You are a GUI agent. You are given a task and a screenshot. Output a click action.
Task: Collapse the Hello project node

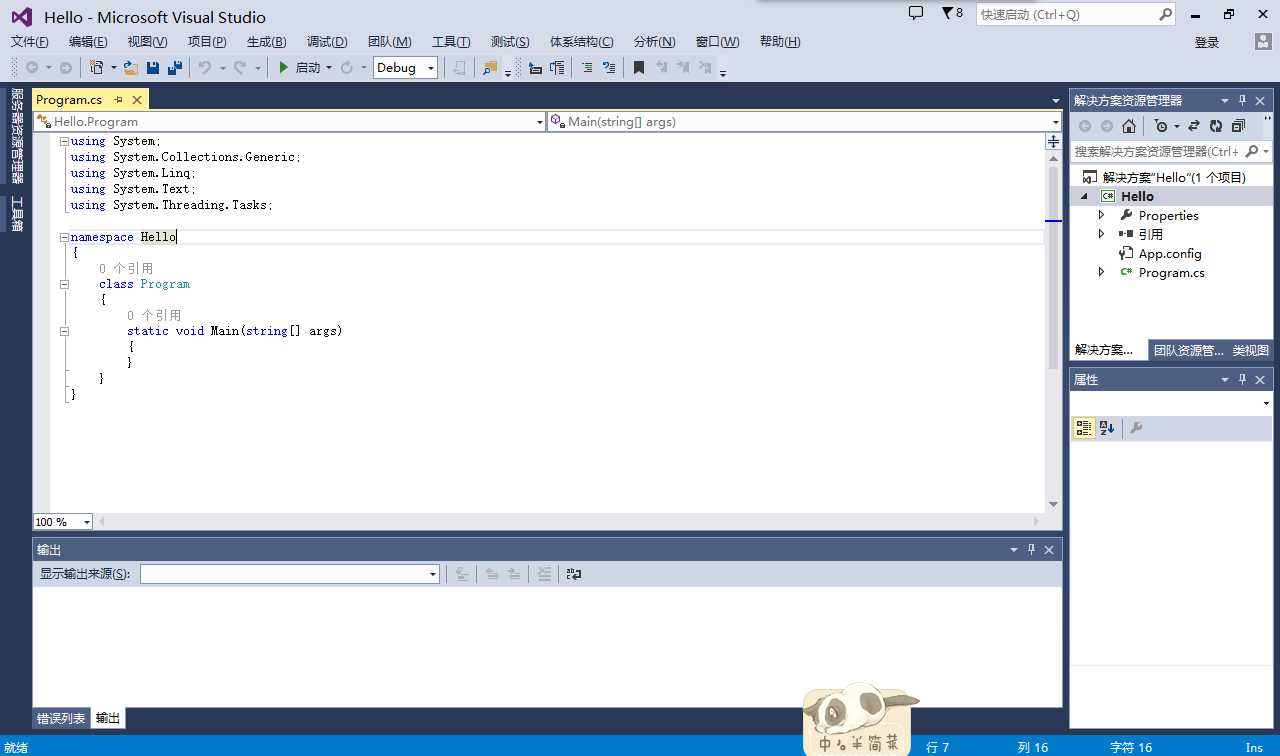[x=1084, y=197]
